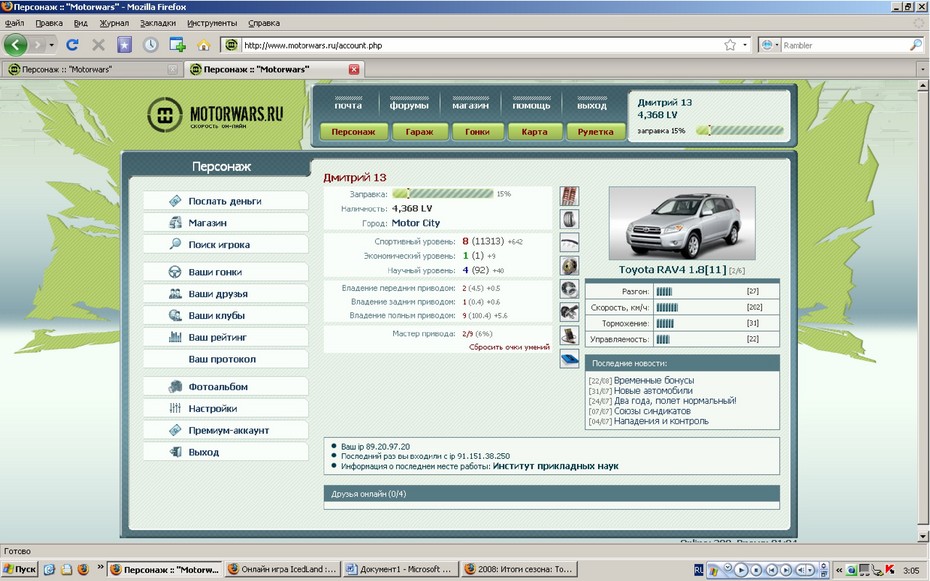This screenshot has height=581, width=930.
Task: Switch to Документ1 Microsoft Word taskbar item
Action: (401, 569)
